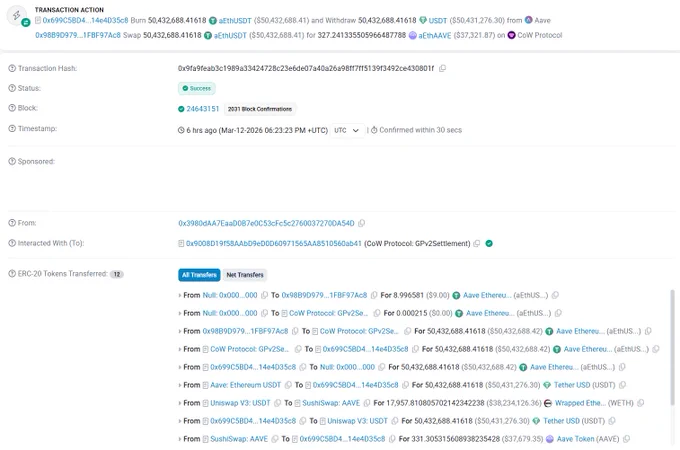The image size is (680, 450).
Task: Click the help icon beside From
Action: click(12, 223)
